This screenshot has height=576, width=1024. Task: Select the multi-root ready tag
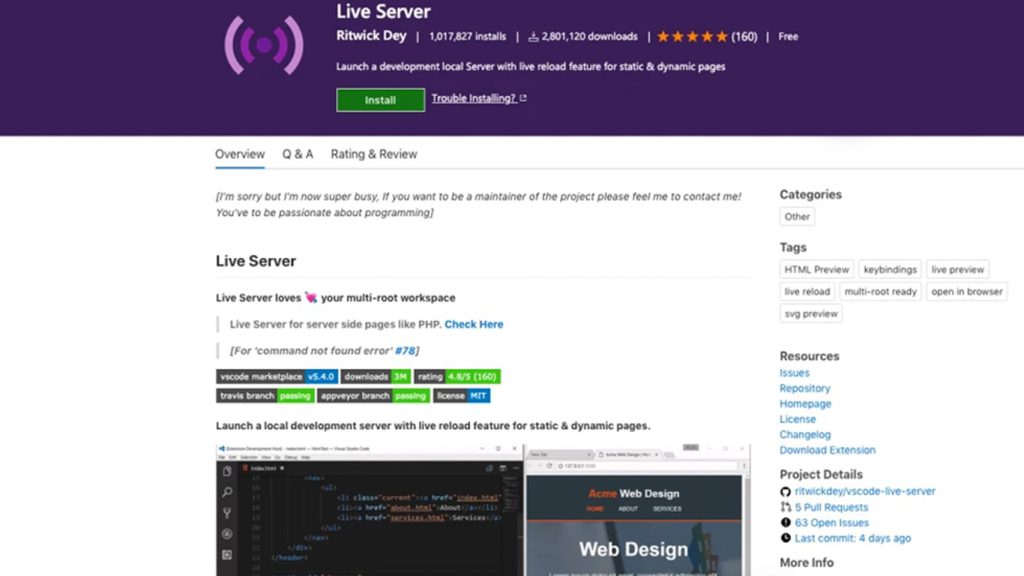pyautogui.click(x=880, y=291)
